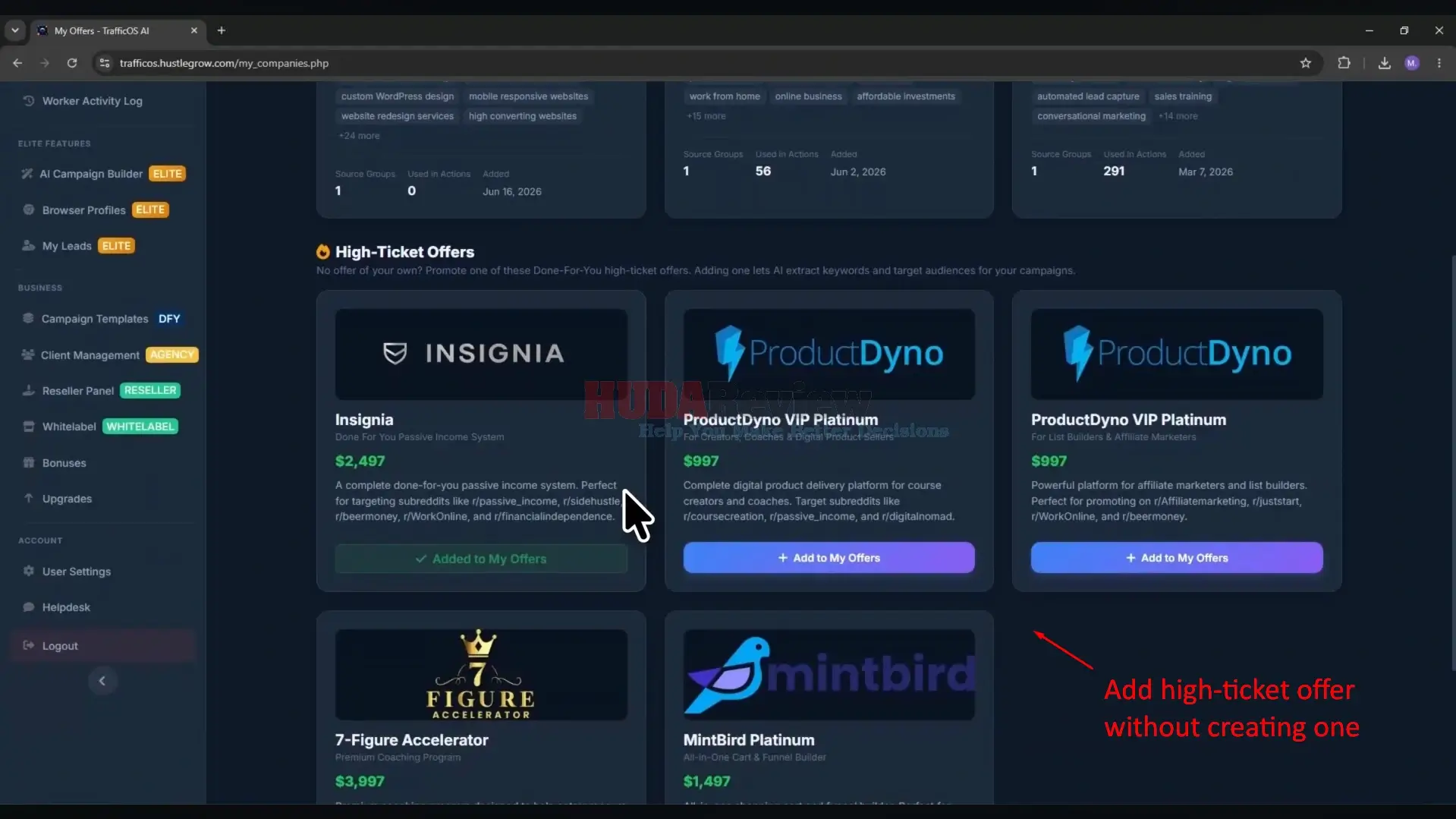Click 'high converting websites' keyword tag
1456x819 pixels.
522,116
